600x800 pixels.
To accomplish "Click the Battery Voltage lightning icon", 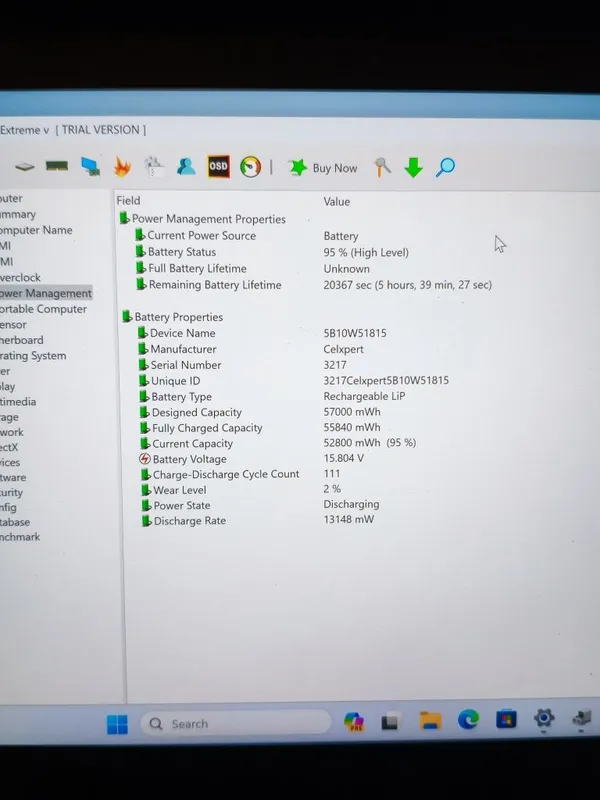I will 145,459.
